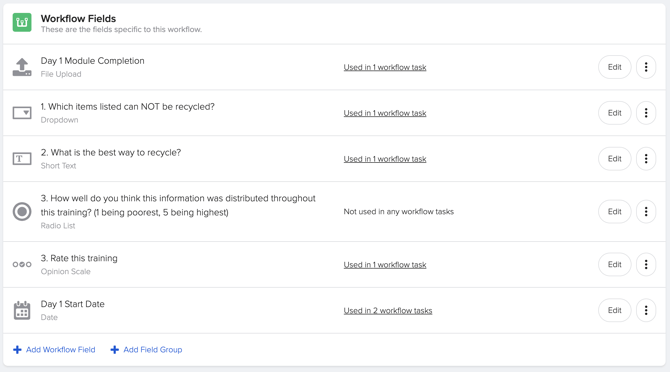This screenshot has width=670, height=372.
Task: Click the green Workflow Fields header icon
Action: (22, 22)
